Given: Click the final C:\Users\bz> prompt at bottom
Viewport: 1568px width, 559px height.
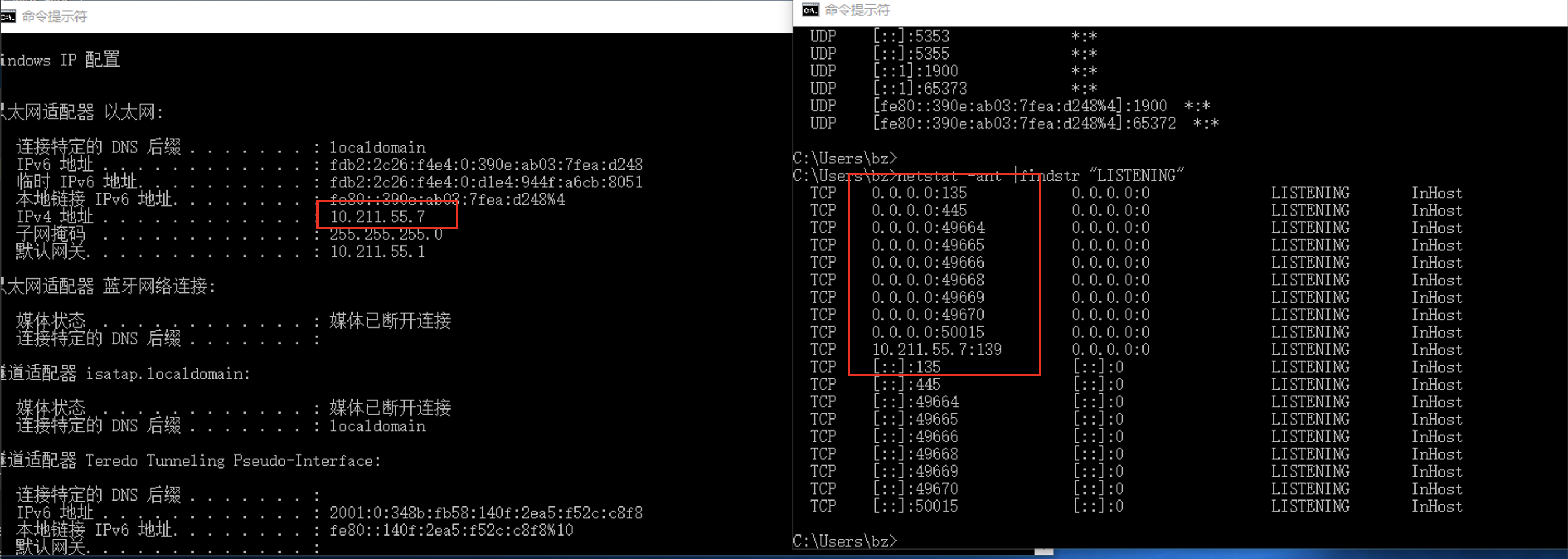Looking at the screenshot, I should [845, 541].
